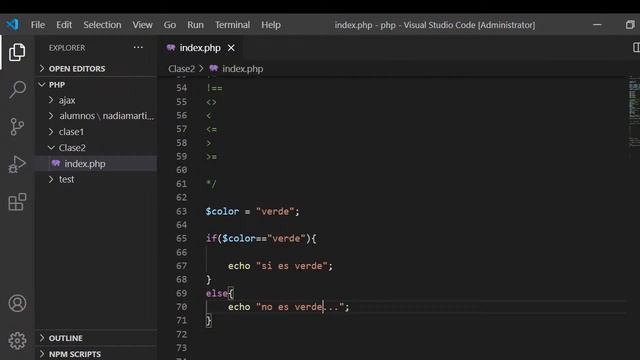The image size is (640, 360).
Task: Restore down the VS Code window
Action: pyautogui.click(x=630, y=24)
